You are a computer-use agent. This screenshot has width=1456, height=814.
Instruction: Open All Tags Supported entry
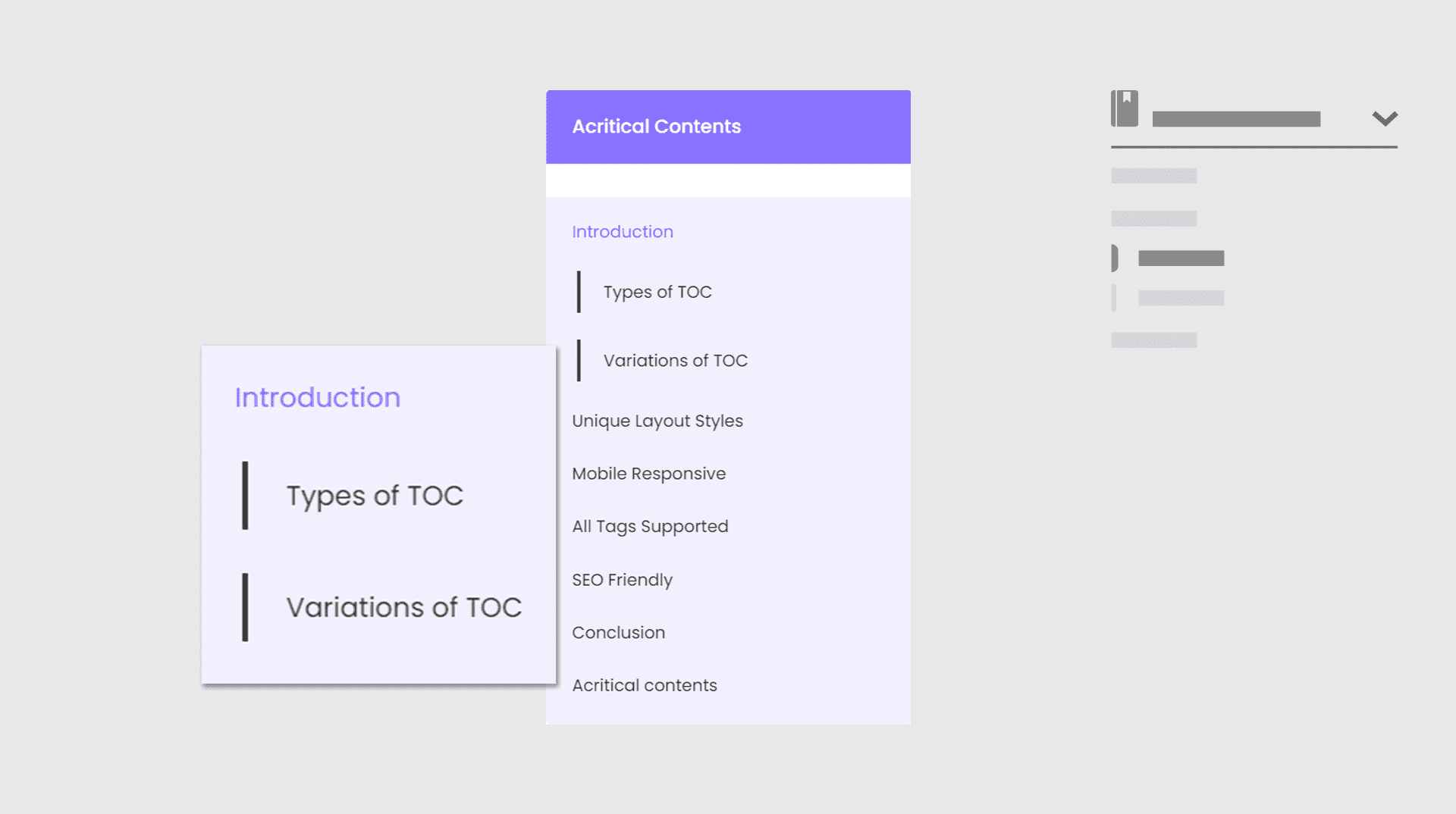point(650,527)
